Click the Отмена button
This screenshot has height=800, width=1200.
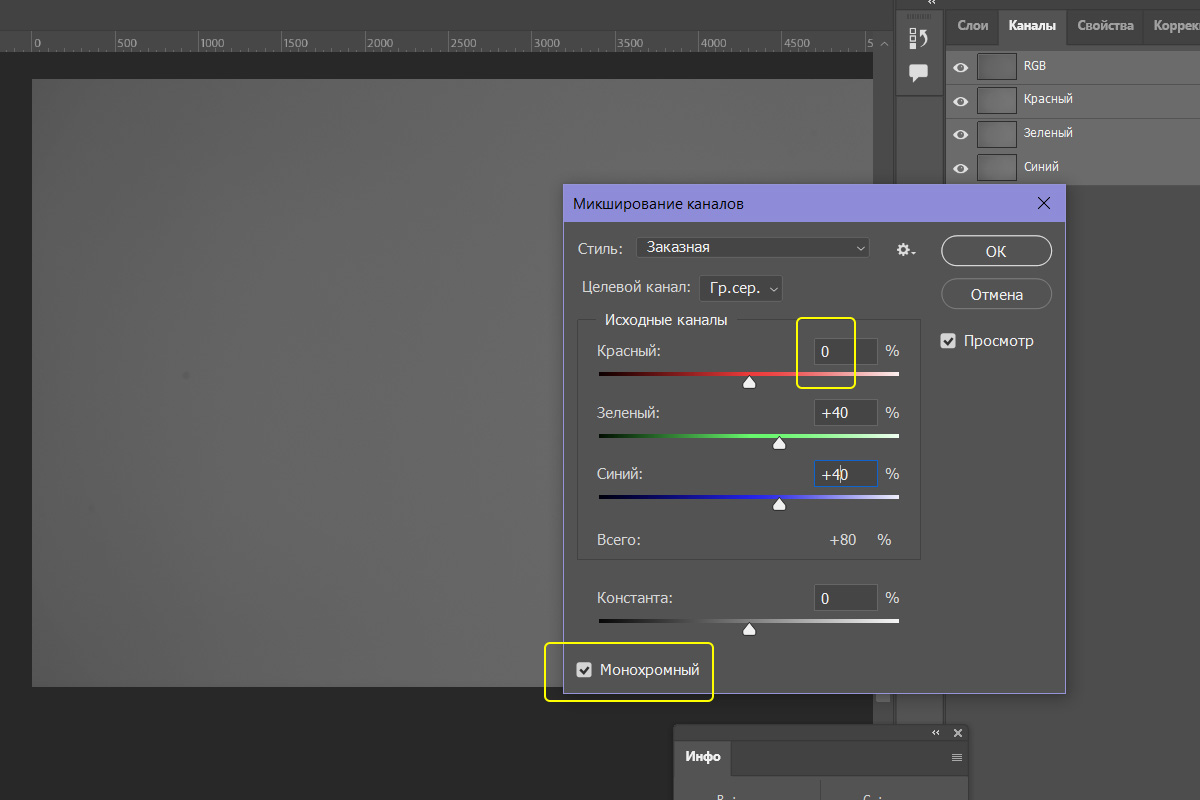996,294
